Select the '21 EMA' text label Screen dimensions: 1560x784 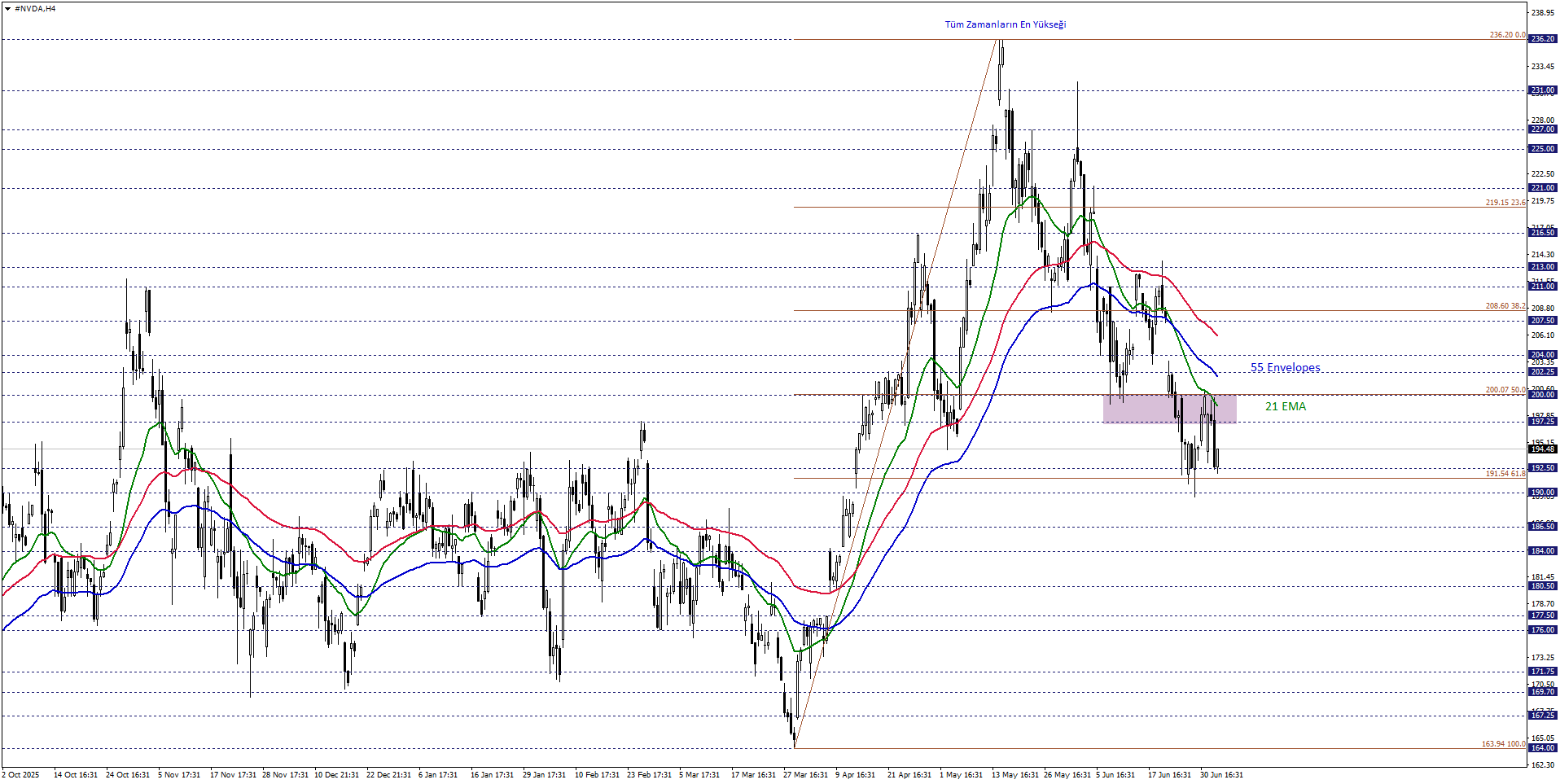(1285, 406)
